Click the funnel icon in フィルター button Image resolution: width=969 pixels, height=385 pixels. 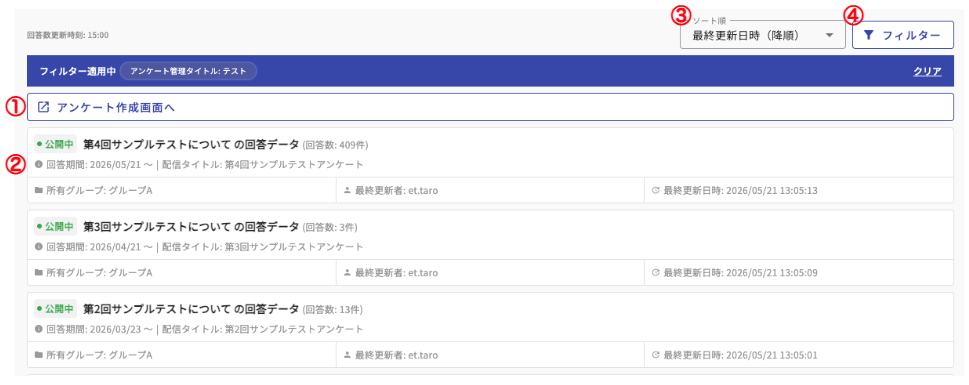[x=868, y=36]
